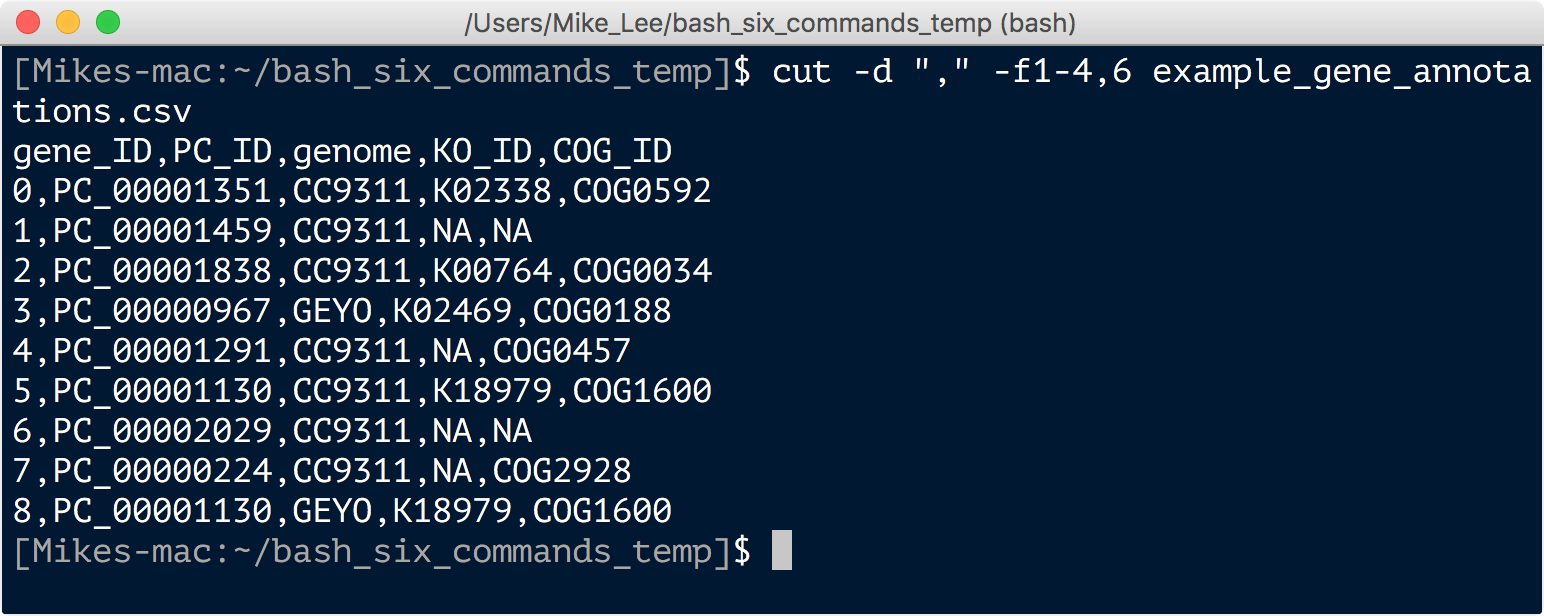Select the COG0592 value in row 0
Viewport: 1544px width, 616px height.
point(642,191)
